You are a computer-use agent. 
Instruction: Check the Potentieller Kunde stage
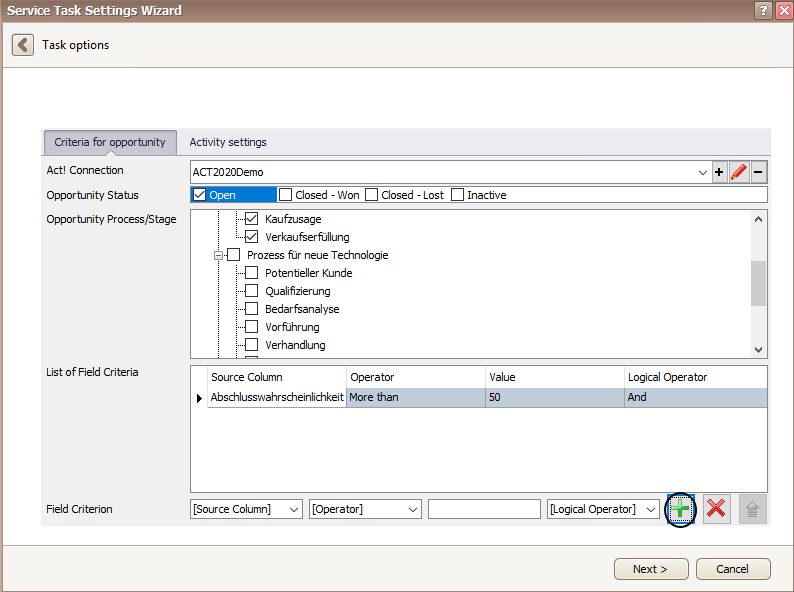click(252, 273)
